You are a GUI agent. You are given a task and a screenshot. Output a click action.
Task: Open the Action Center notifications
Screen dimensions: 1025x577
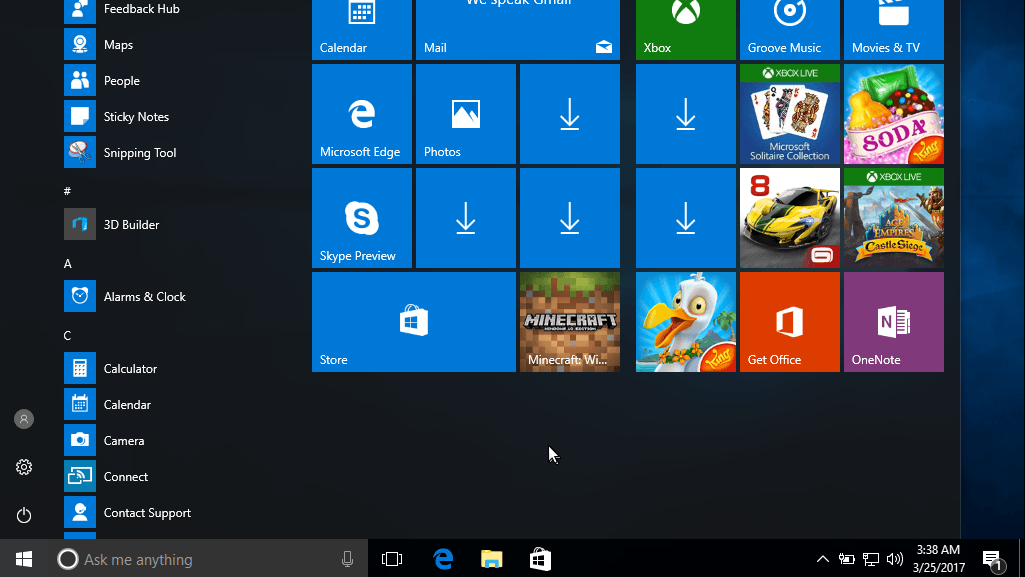point(994,559)
